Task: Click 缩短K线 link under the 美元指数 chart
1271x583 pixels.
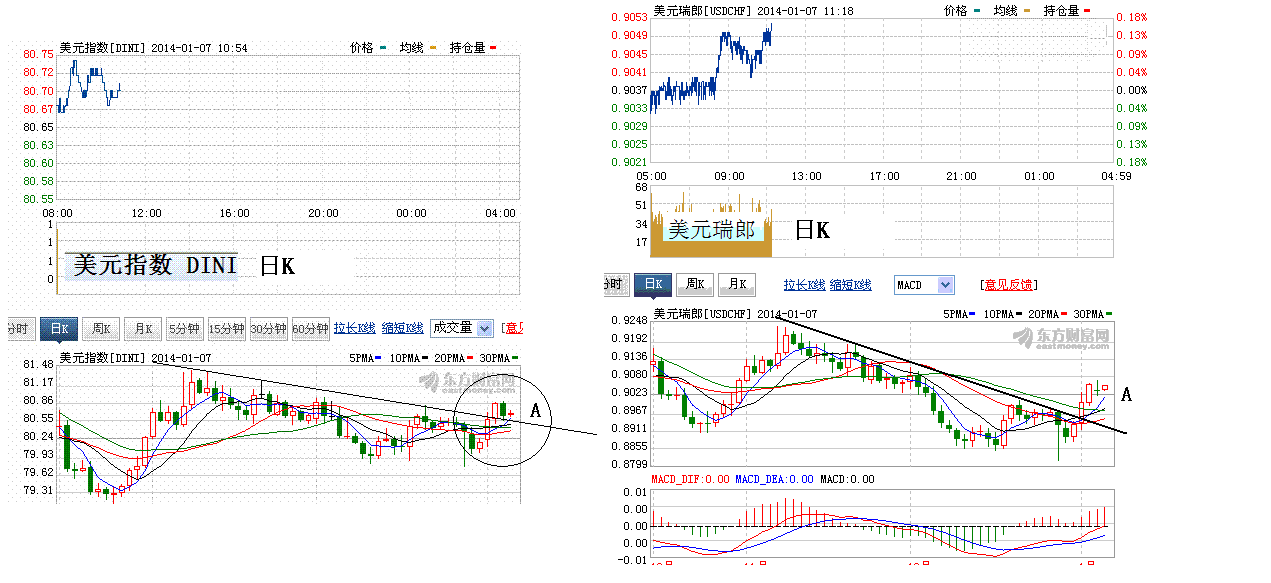Action: [401, 328]
